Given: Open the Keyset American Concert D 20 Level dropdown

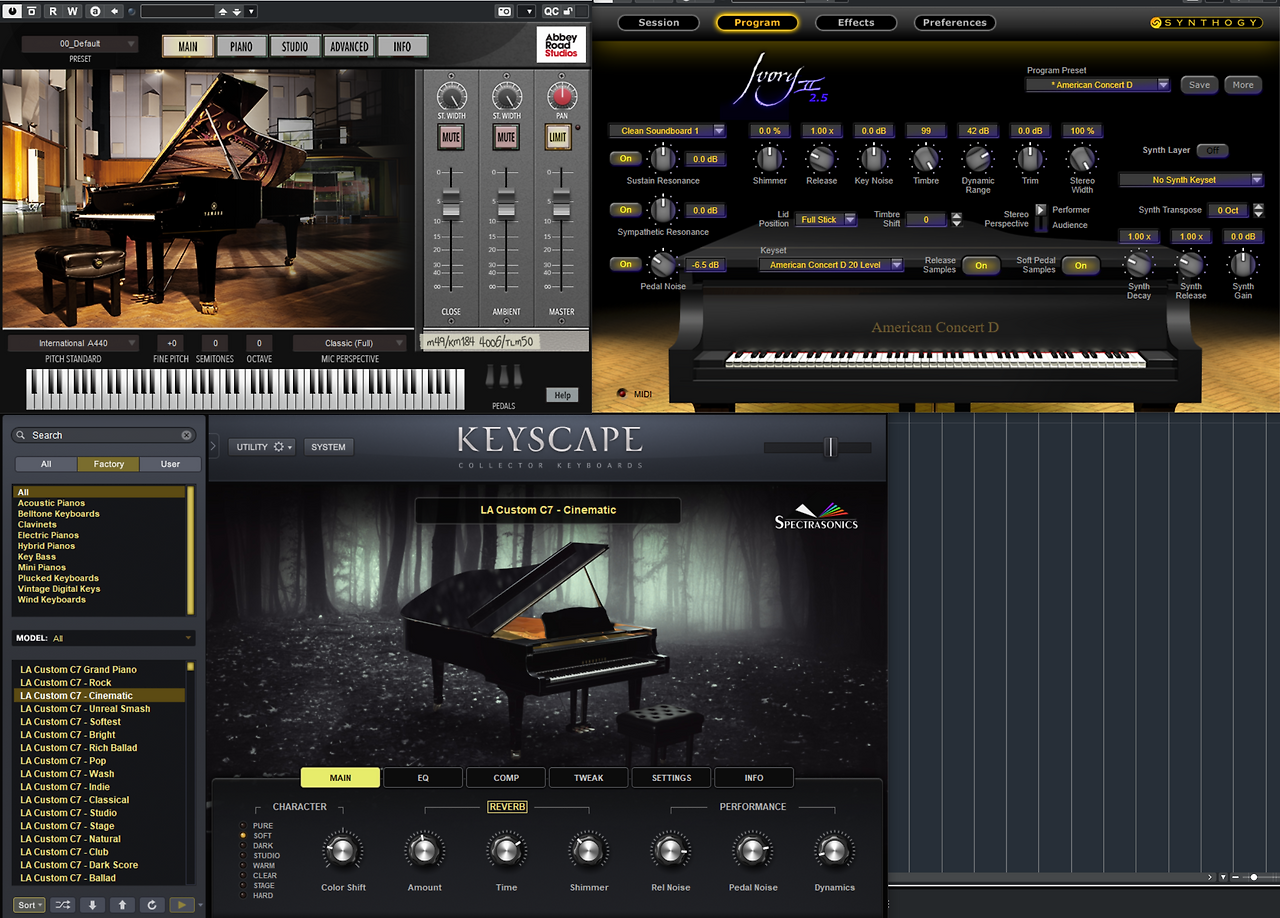Looking at the screenshot, I should click(x=831, y=265).
